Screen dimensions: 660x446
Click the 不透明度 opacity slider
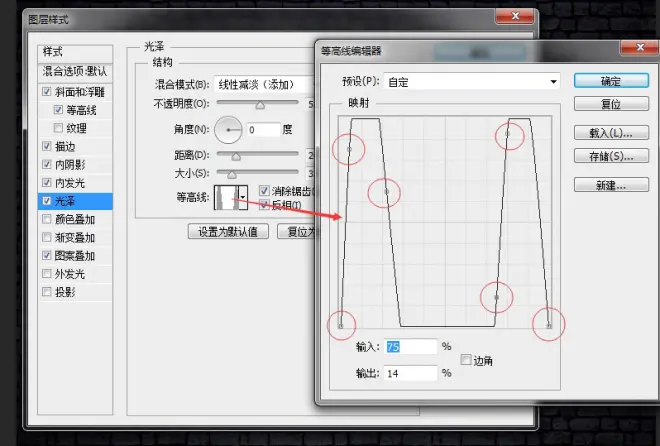coord(260,104)
